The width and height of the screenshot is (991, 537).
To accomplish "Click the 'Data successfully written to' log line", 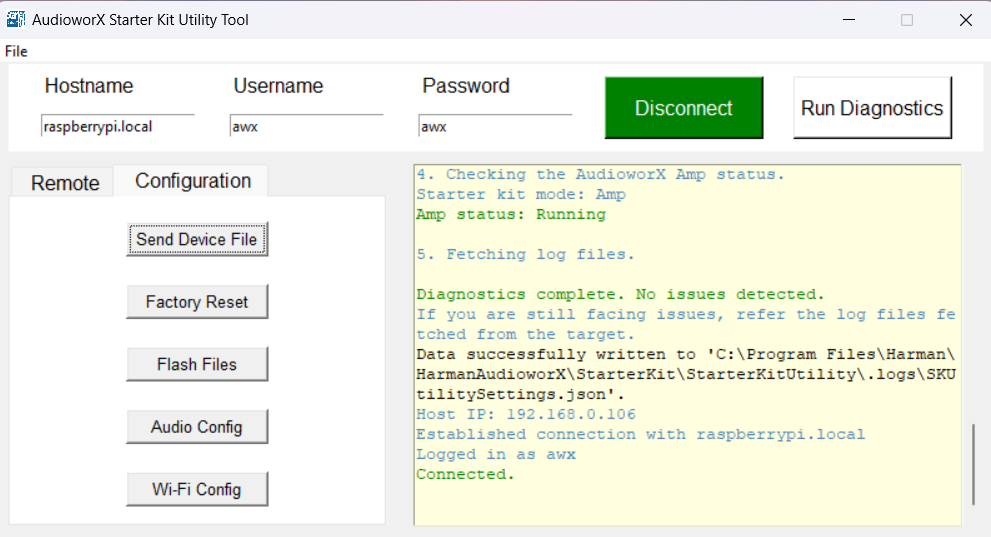I will (x=686, y=375).
